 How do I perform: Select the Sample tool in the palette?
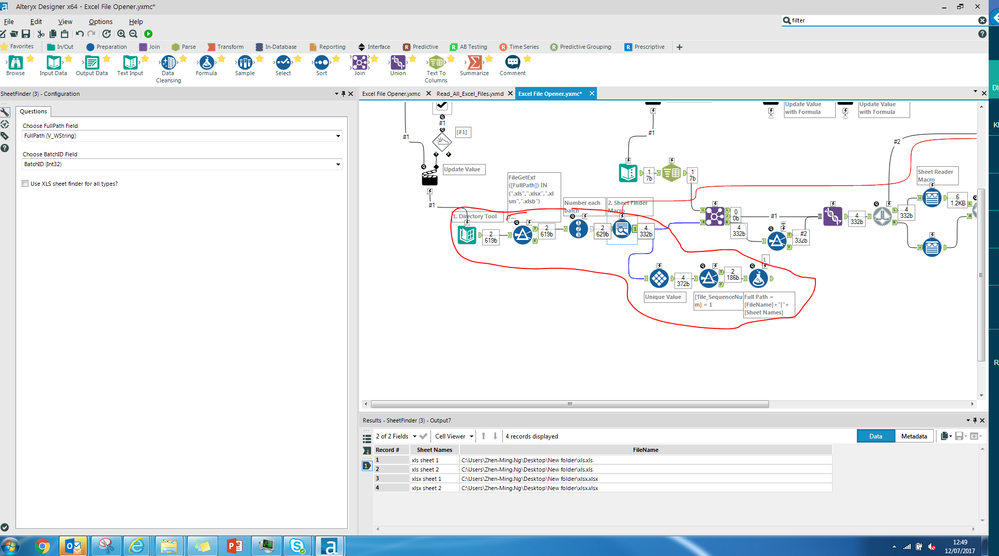245,65
